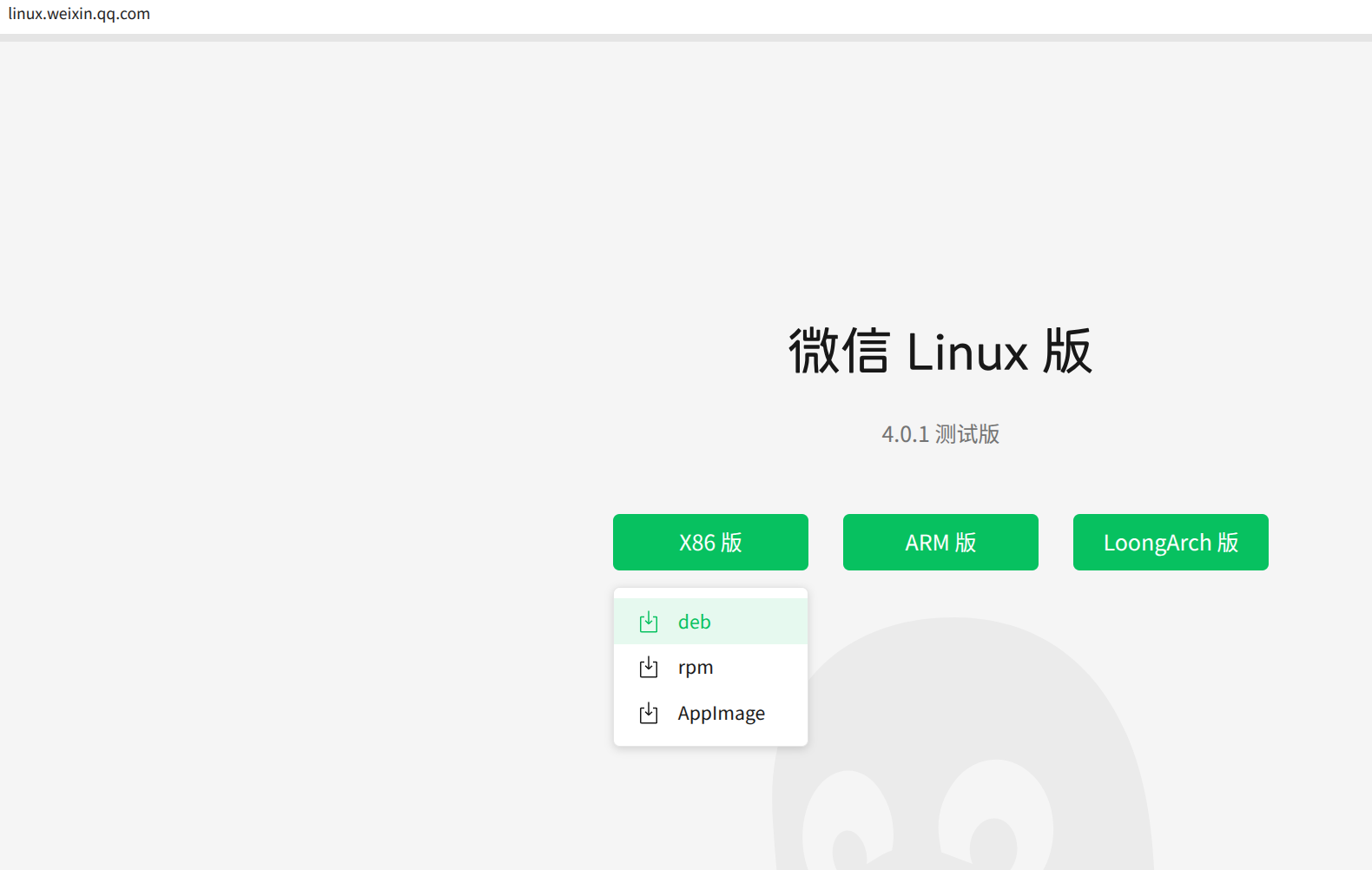1372x870 pixels.
Task: Pick the AppImage download option
Action: (710, 713)
